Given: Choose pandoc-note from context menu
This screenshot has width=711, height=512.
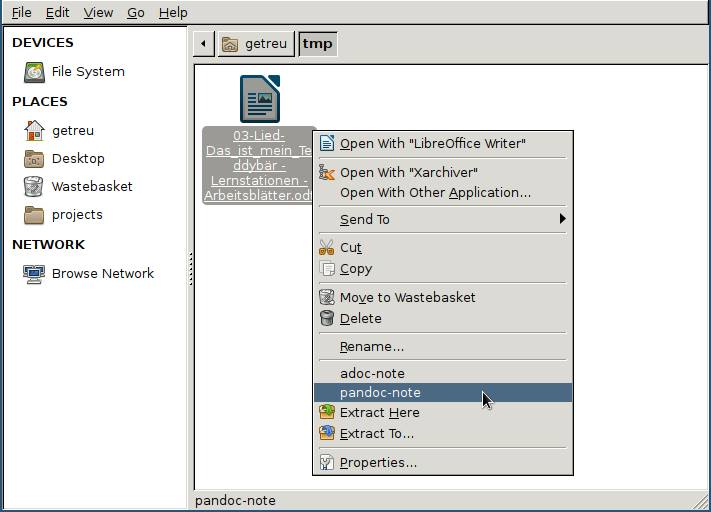Looking at the screenshot, I should (380, 393).
